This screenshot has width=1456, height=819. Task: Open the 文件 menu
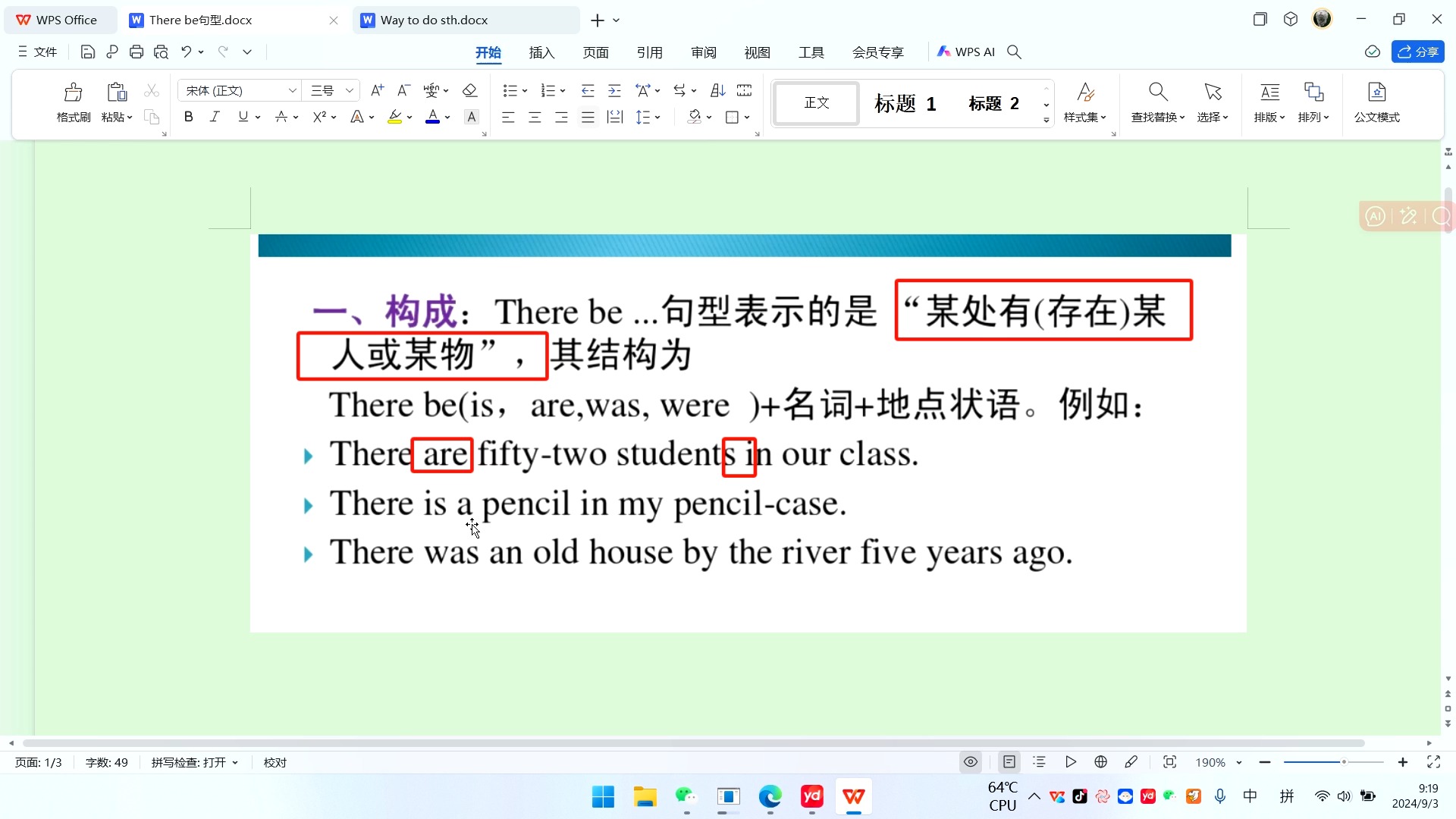tap(38, 52)
